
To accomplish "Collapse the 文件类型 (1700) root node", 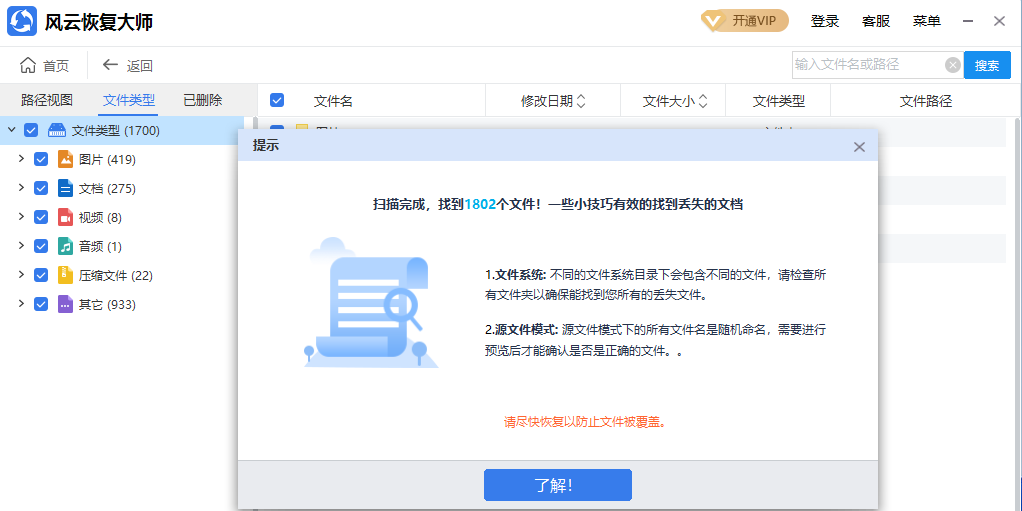I will [x=11, y=130].
